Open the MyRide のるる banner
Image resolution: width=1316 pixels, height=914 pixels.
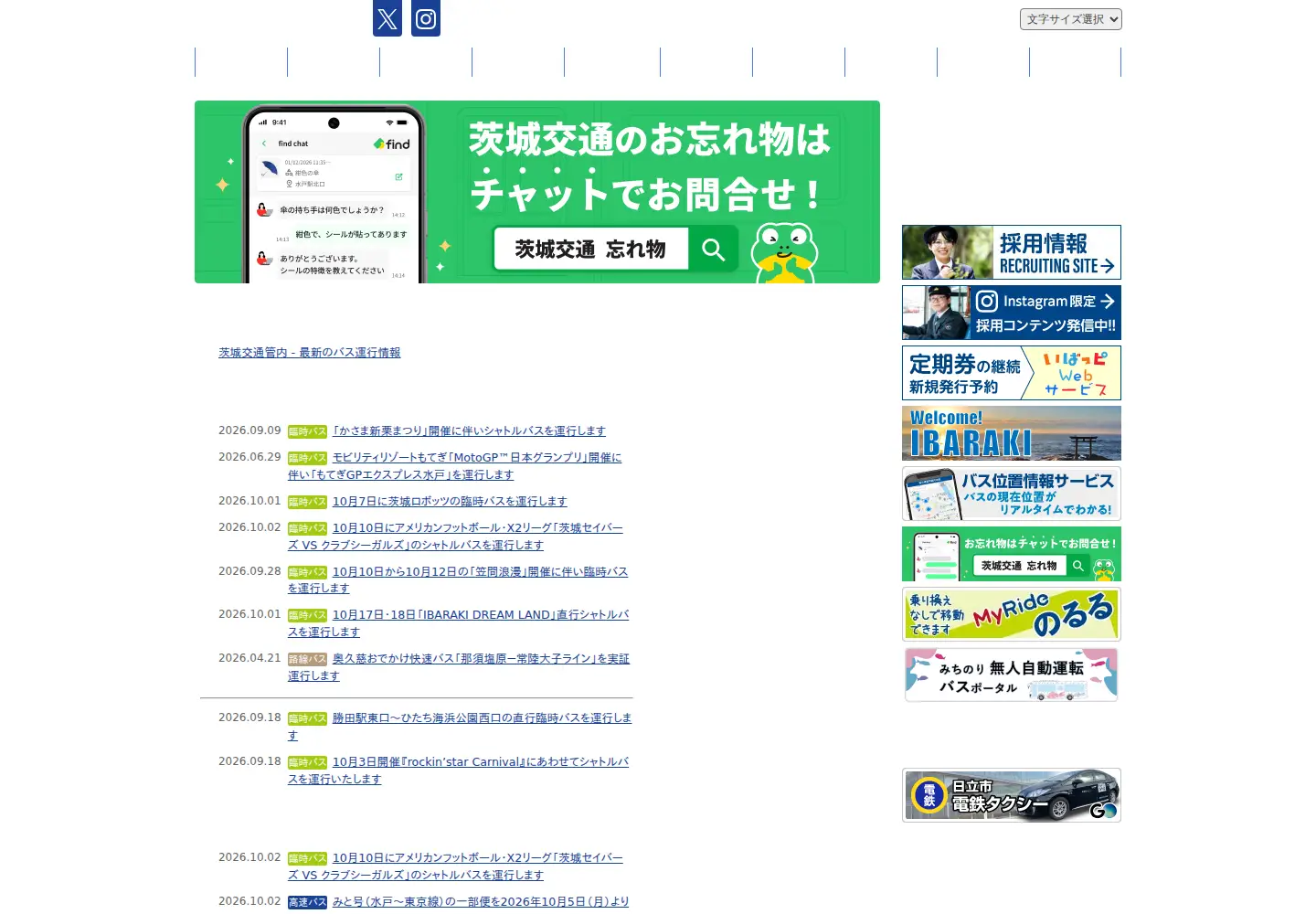1012,614
